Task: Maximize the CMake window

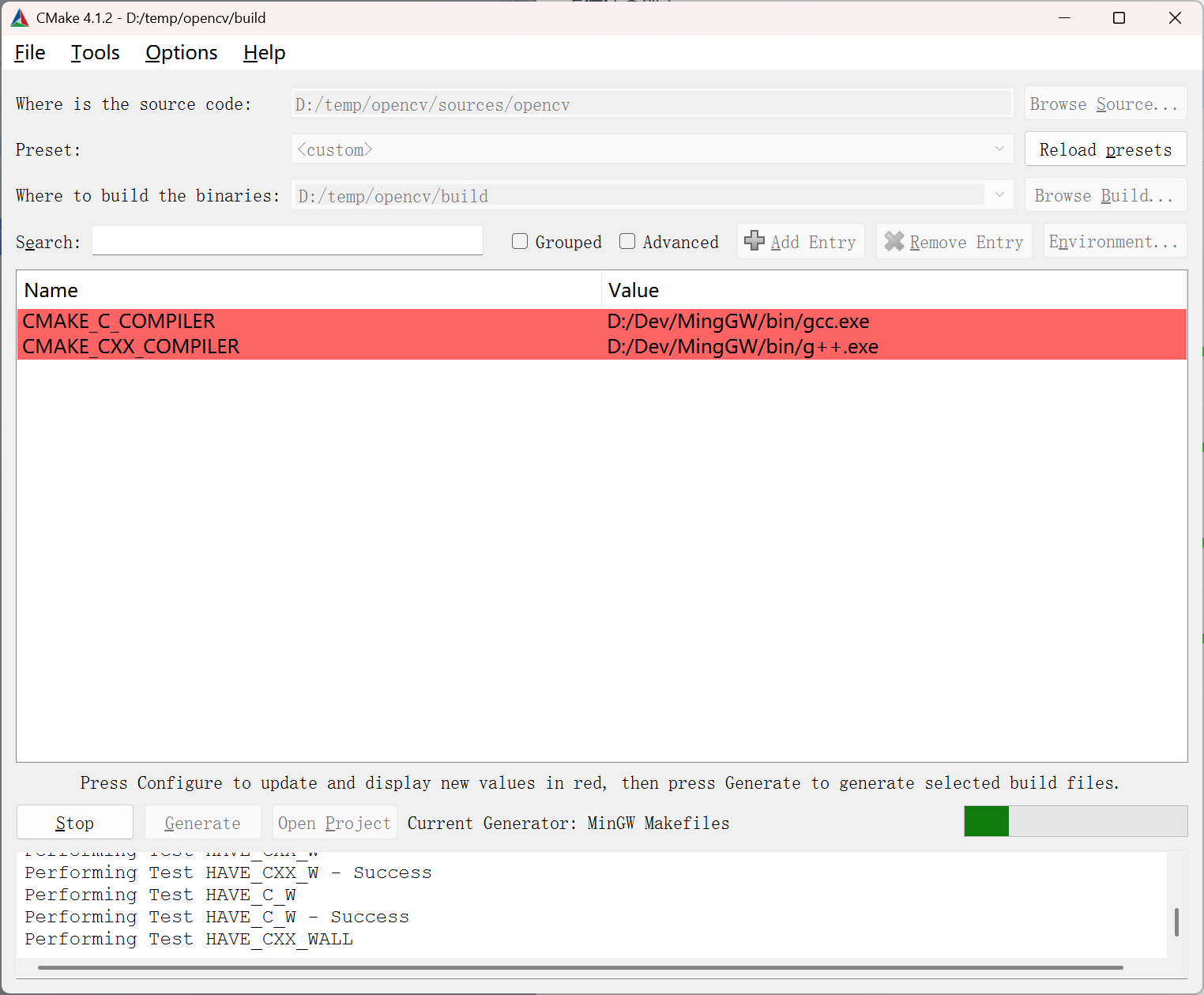Action: pyautogui.click(x=1119, y=18)
